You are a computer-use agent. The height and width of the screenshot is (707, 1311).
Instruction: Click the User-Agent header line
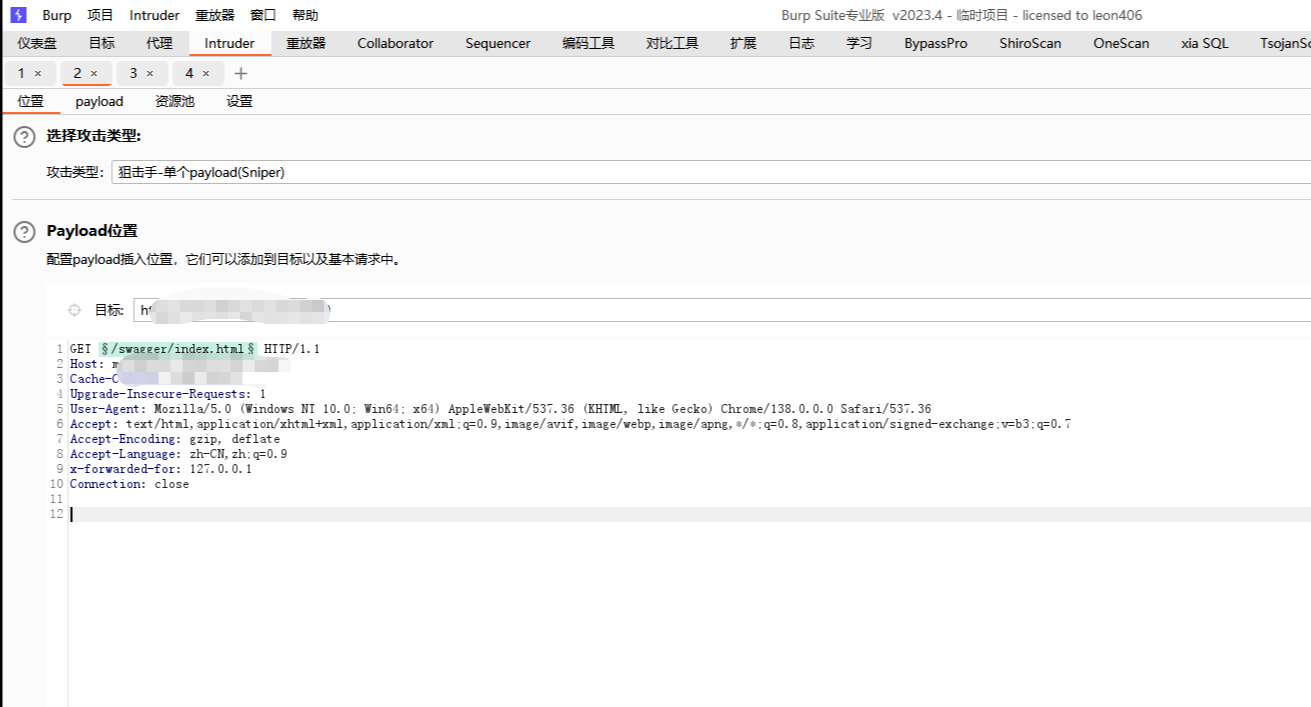[x=500, y=409]
